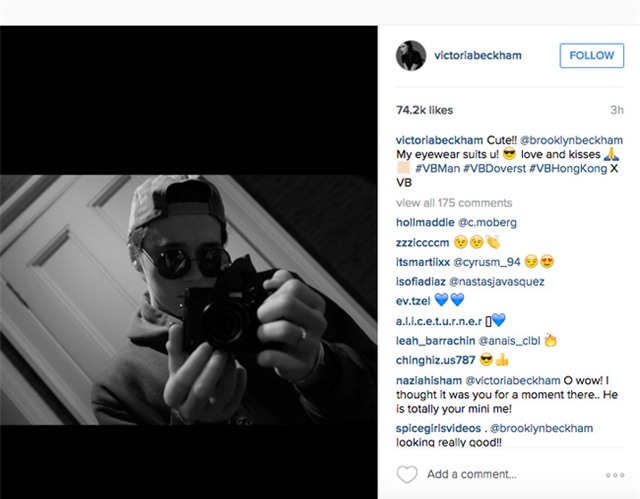The height and width of the screenshot is (499, 640).
Task: Click the heart like icon
Action: click(x=407, y=475)
